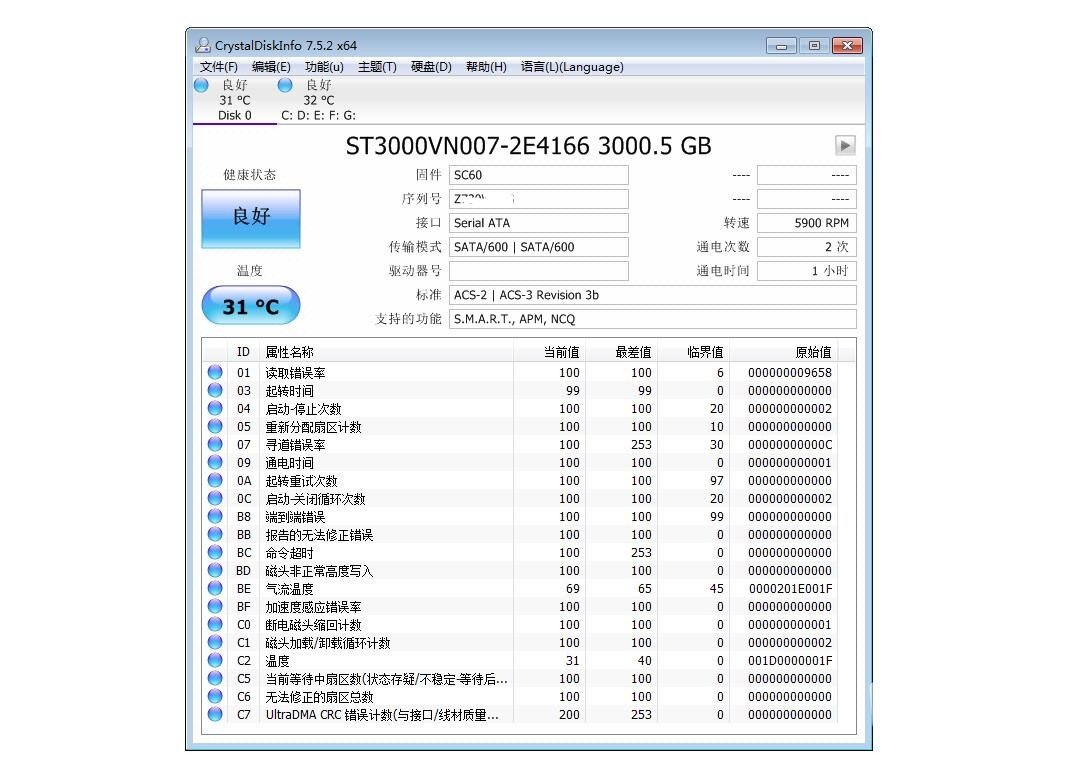Open the 主题(T) menu
Screen dimensions: 1080x767
point(377,67)
